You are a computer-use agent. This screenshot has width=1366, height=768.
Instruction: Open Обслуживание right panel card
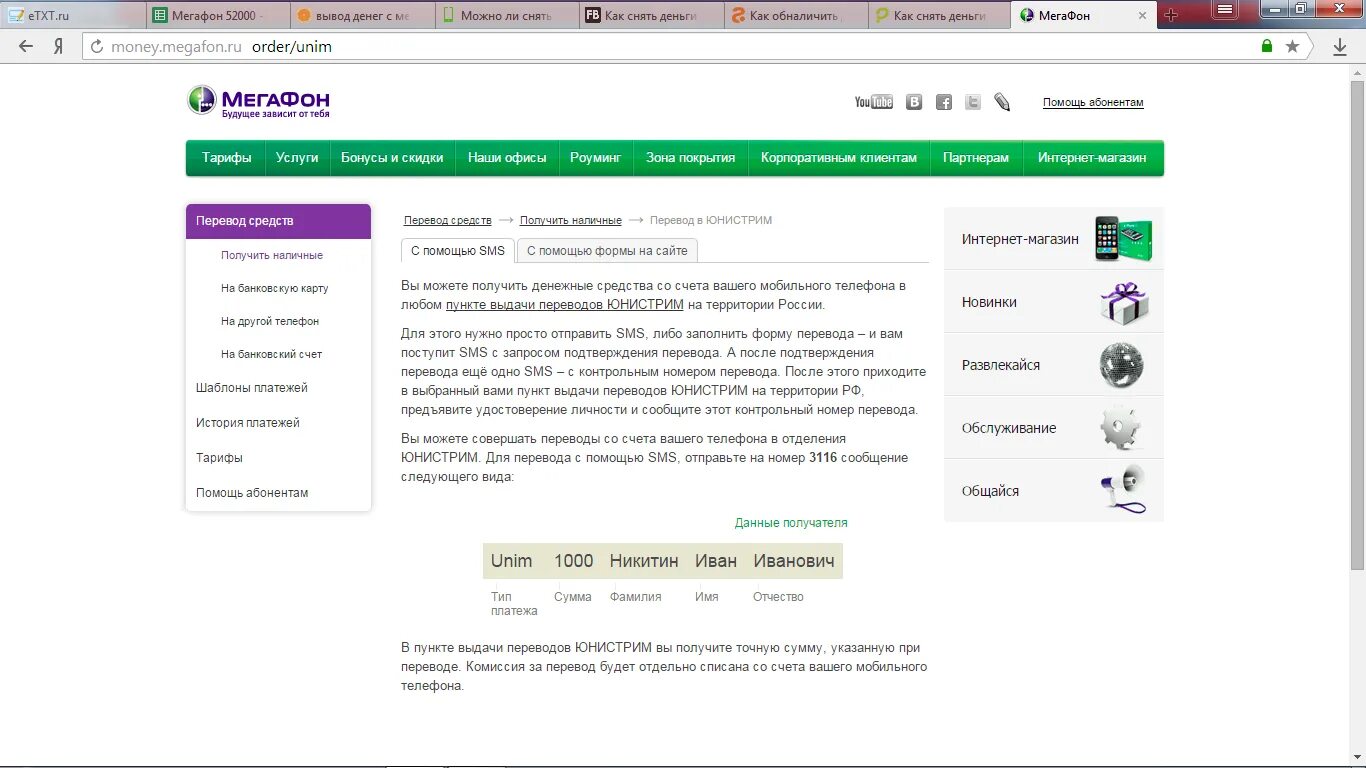pos(1054,428)
